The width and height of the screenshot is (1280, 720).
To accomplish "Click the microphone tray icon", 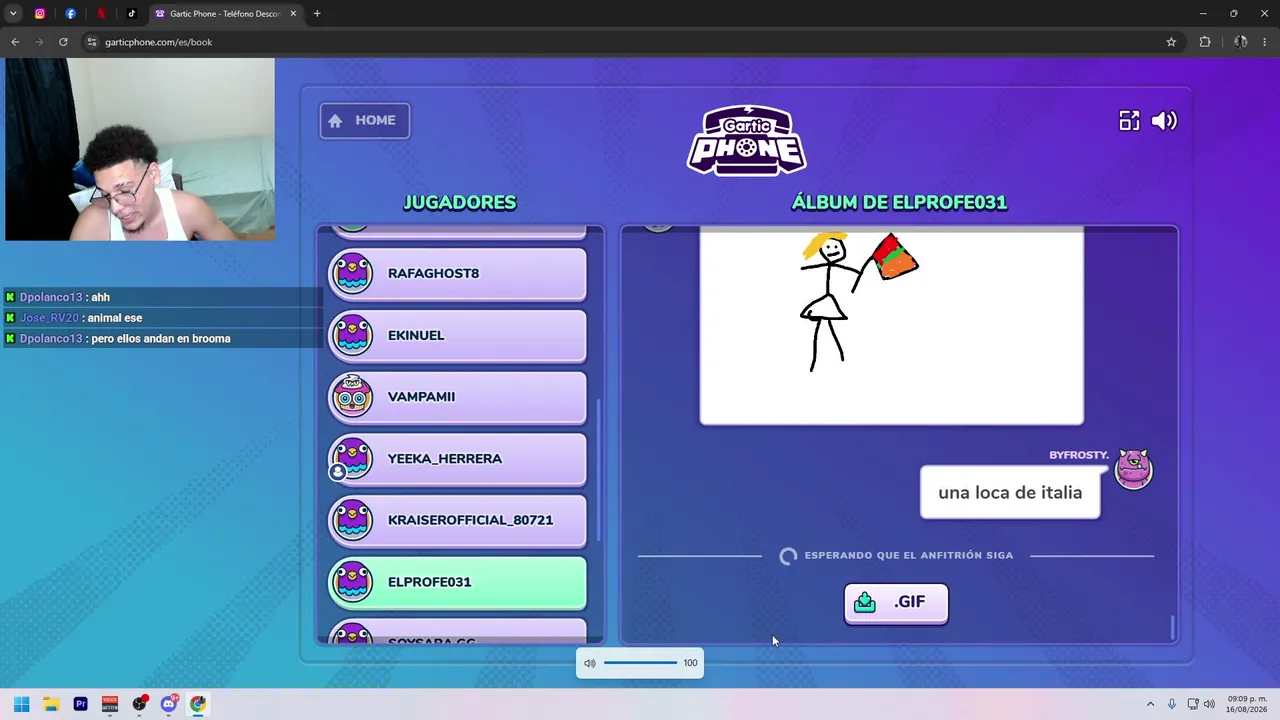I will click(x=1172, y=704).
